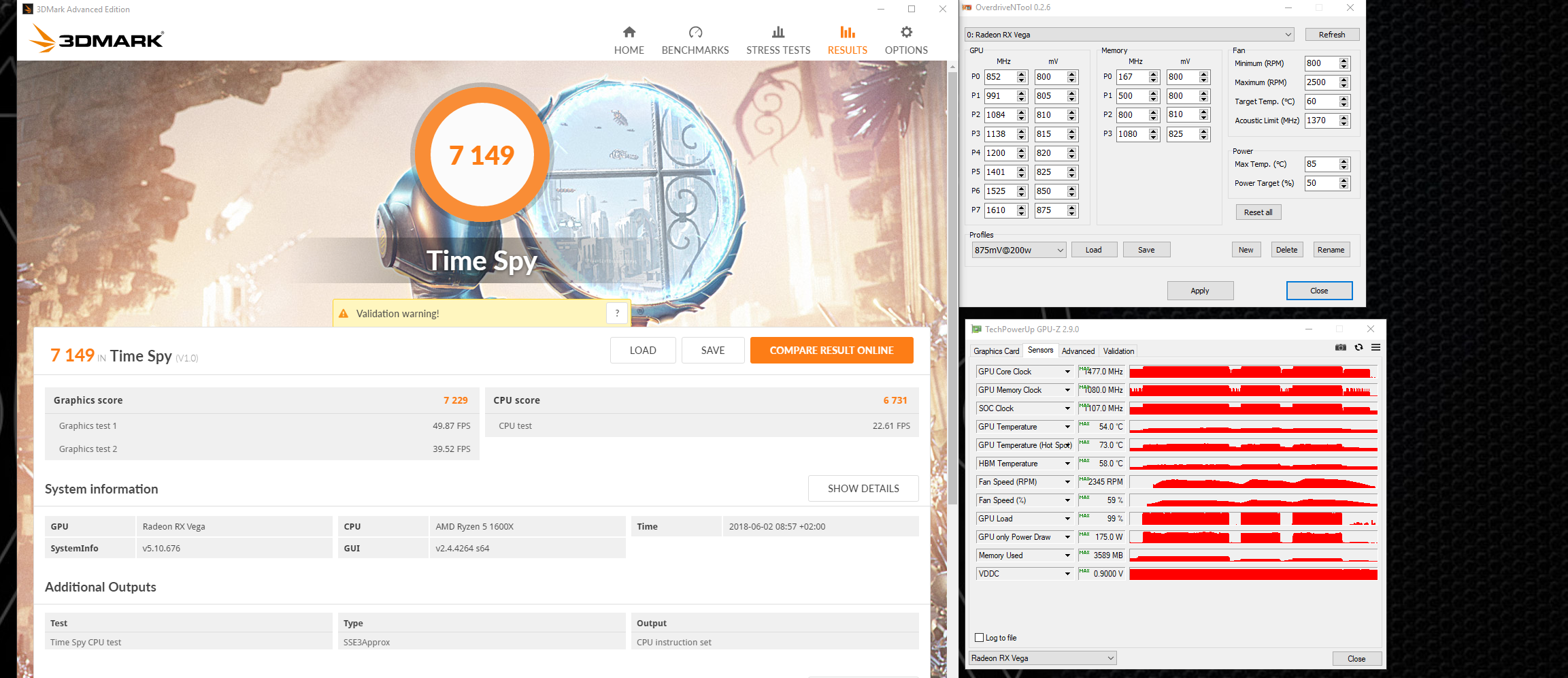
Task: Click the GPU-Z refresh icon
Action: pos(1358,347)
